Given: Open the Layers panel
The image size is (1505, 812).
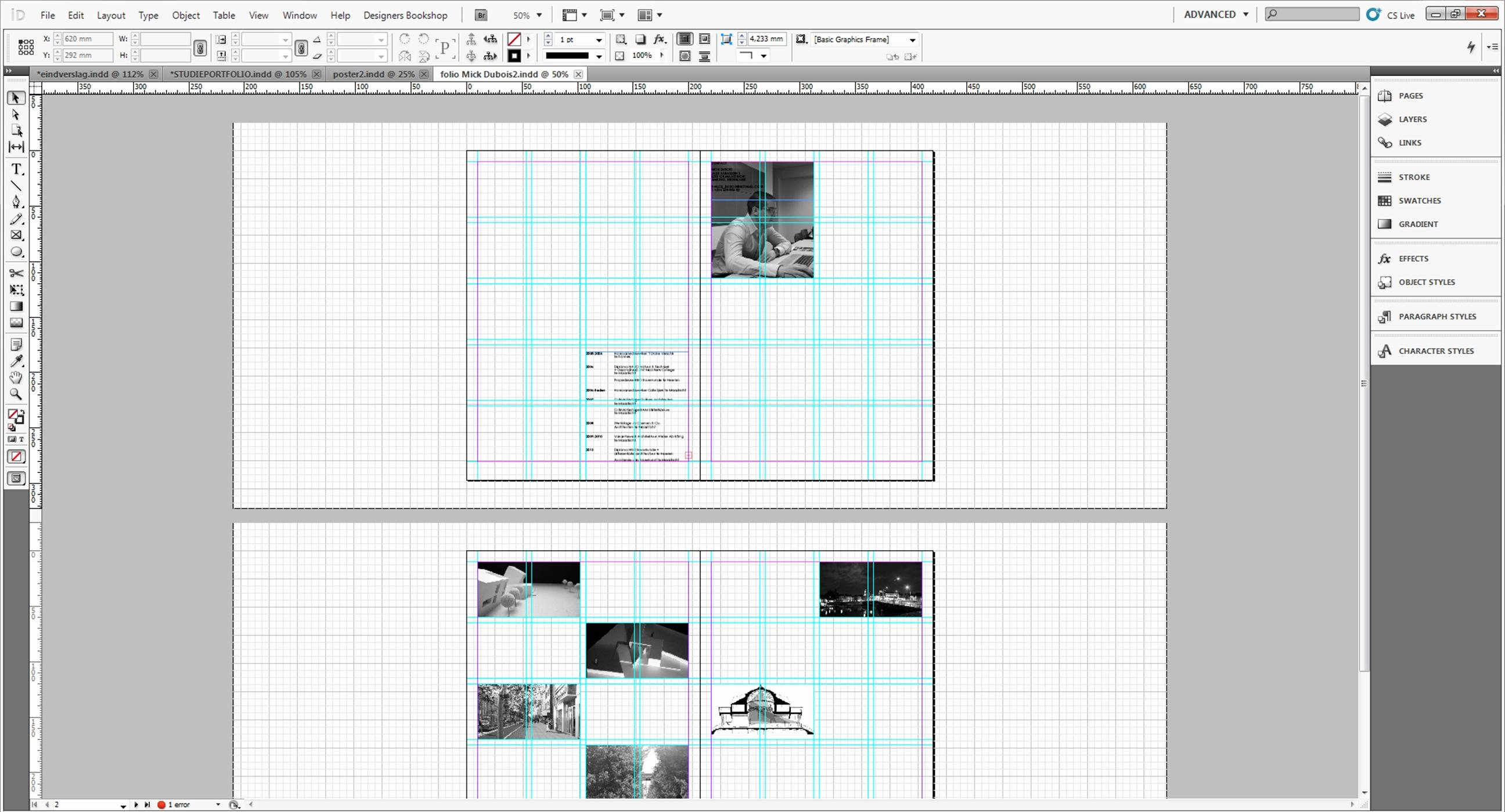Looking at the screenshot, I should point(1412,119).
